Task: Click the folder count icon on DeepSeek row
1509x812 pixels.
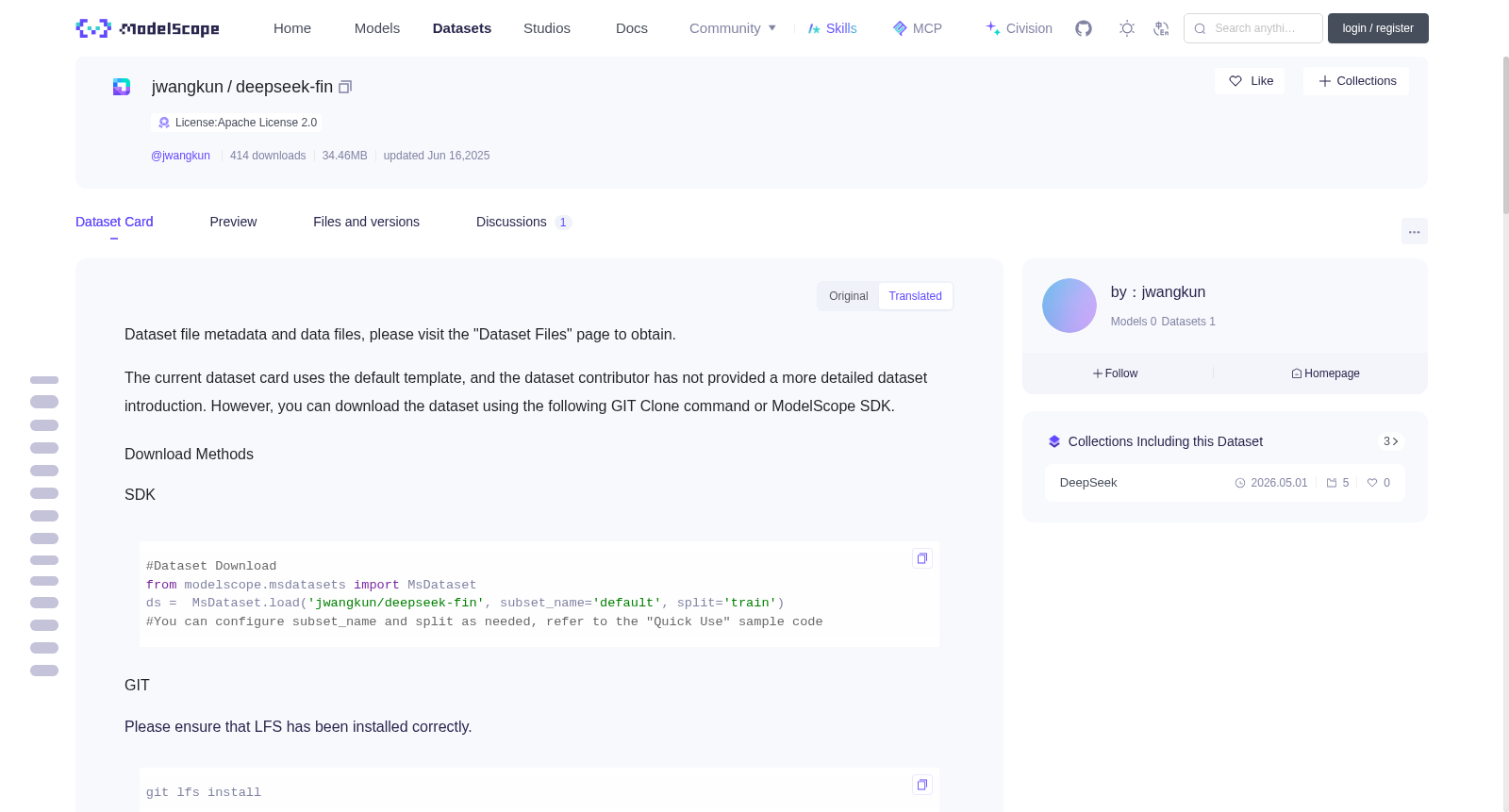Action: pos(1332,483)
